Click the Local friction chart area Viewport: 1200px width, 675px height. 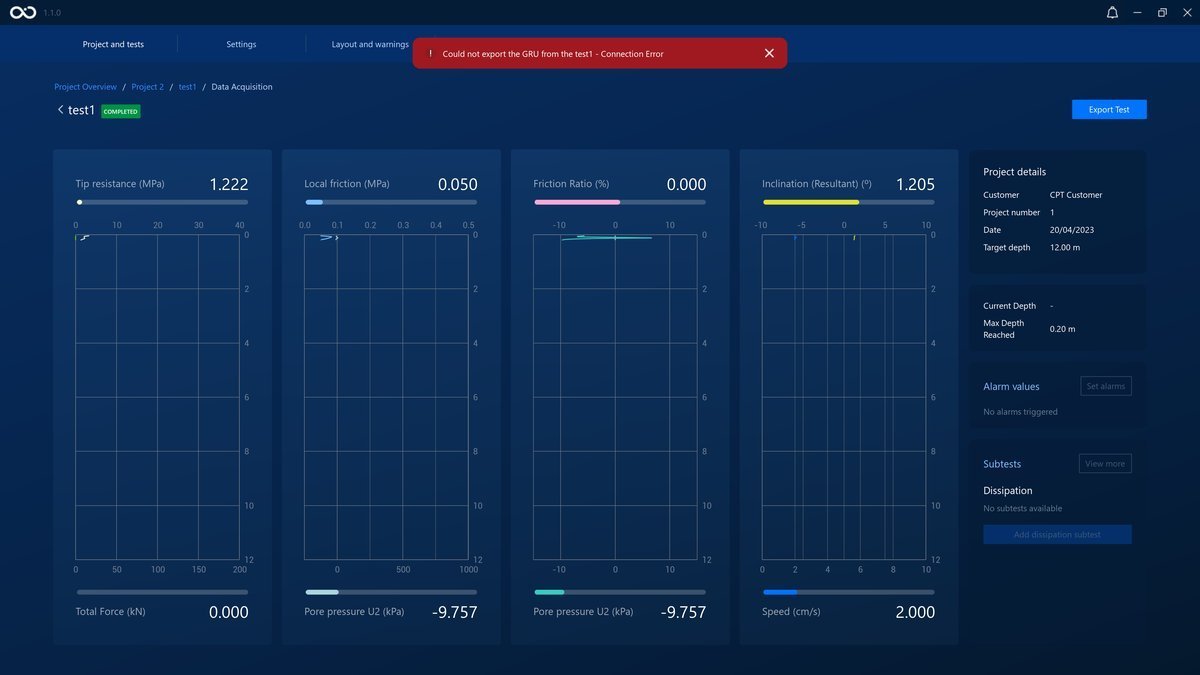387,397
